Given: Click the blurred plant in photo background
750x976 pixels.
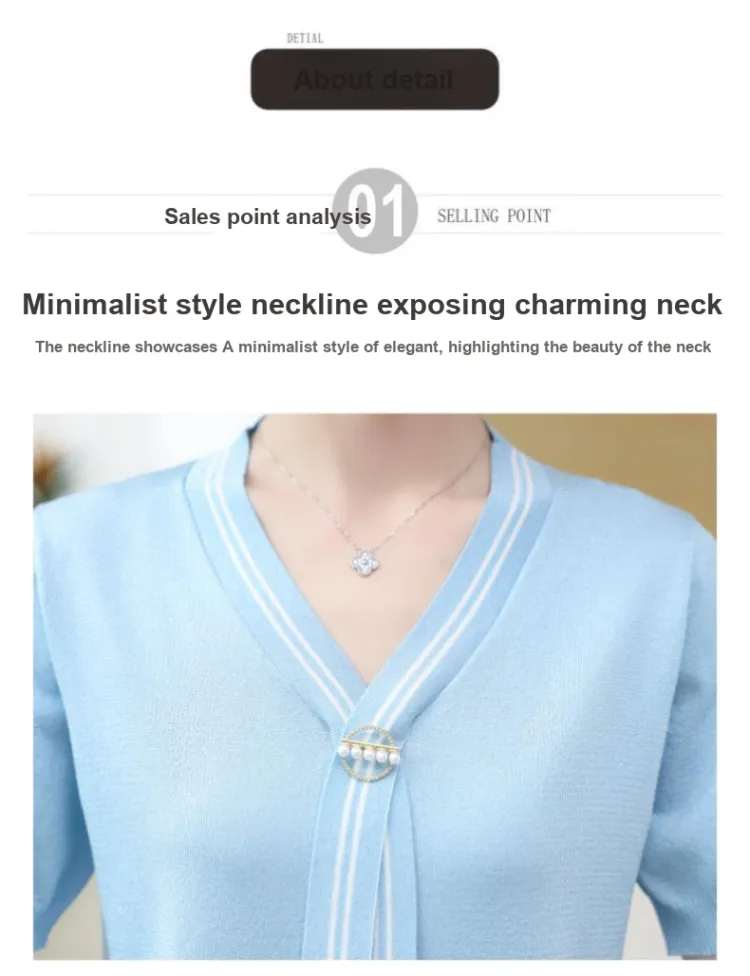Looking at the screenshot, I should click(49, 467).
